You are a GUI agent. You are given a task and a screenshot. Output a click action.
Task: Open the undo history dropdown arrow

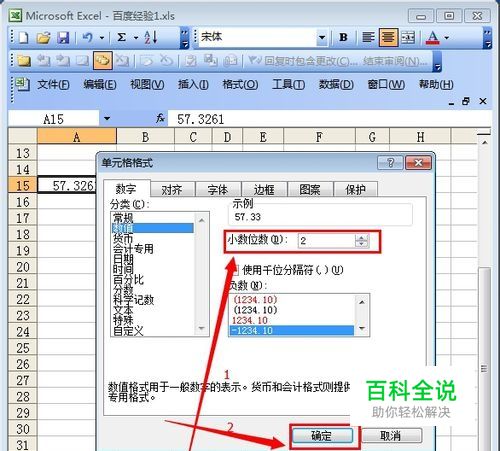(x=102, y=38)
